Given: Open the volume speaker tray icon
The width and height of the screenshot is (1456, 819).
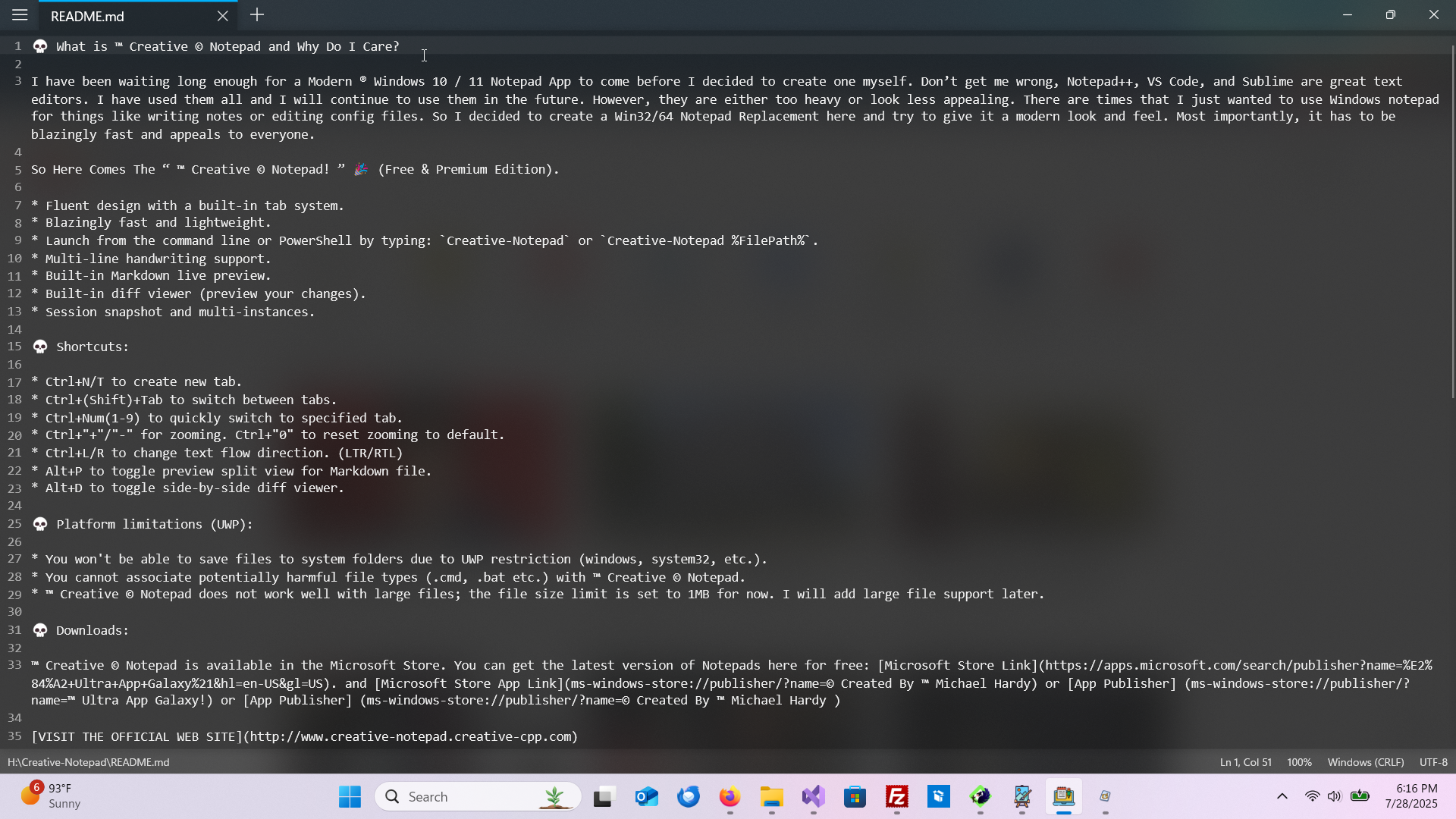Looking at the screenshot, I should 1335,796.
